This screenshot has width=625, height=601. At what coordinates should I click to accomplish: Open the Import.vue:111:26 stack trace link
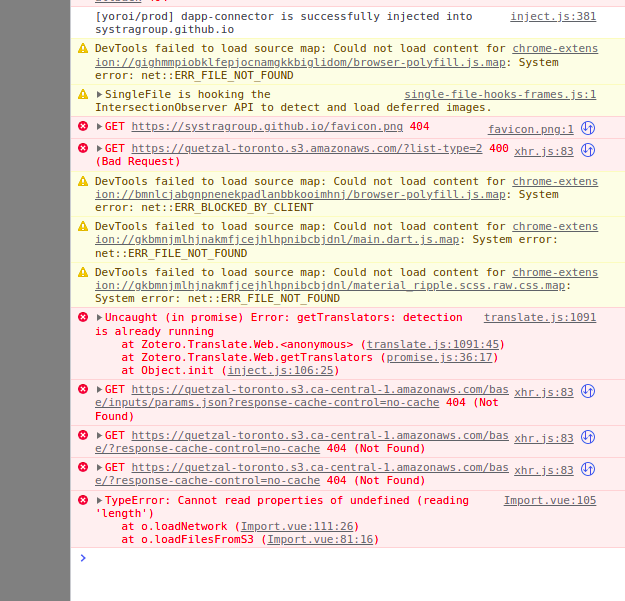(x=297, y=526)
